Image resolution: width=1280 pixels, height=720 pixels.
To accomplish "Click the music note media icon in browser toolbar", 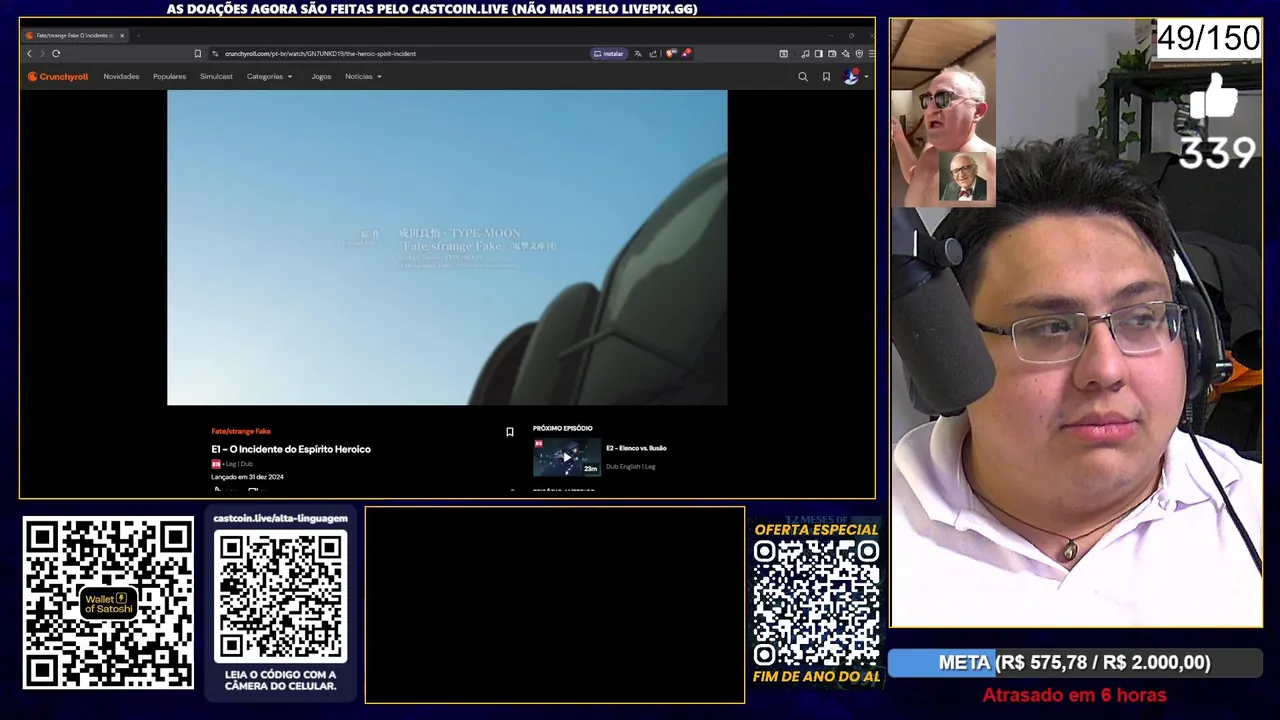I will [805, 54].
